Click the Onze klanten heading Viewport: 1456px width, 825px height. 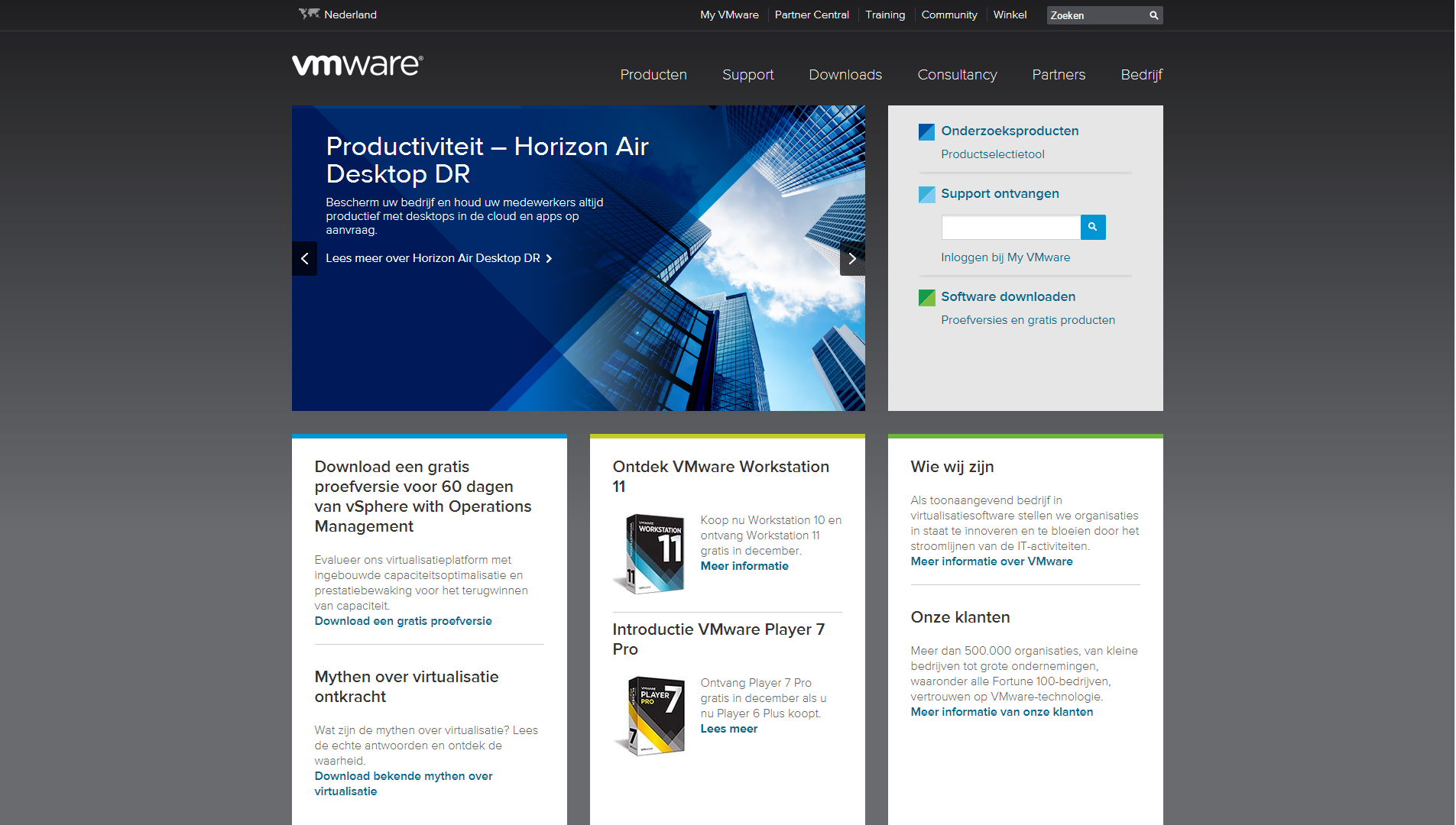point(960,617)
